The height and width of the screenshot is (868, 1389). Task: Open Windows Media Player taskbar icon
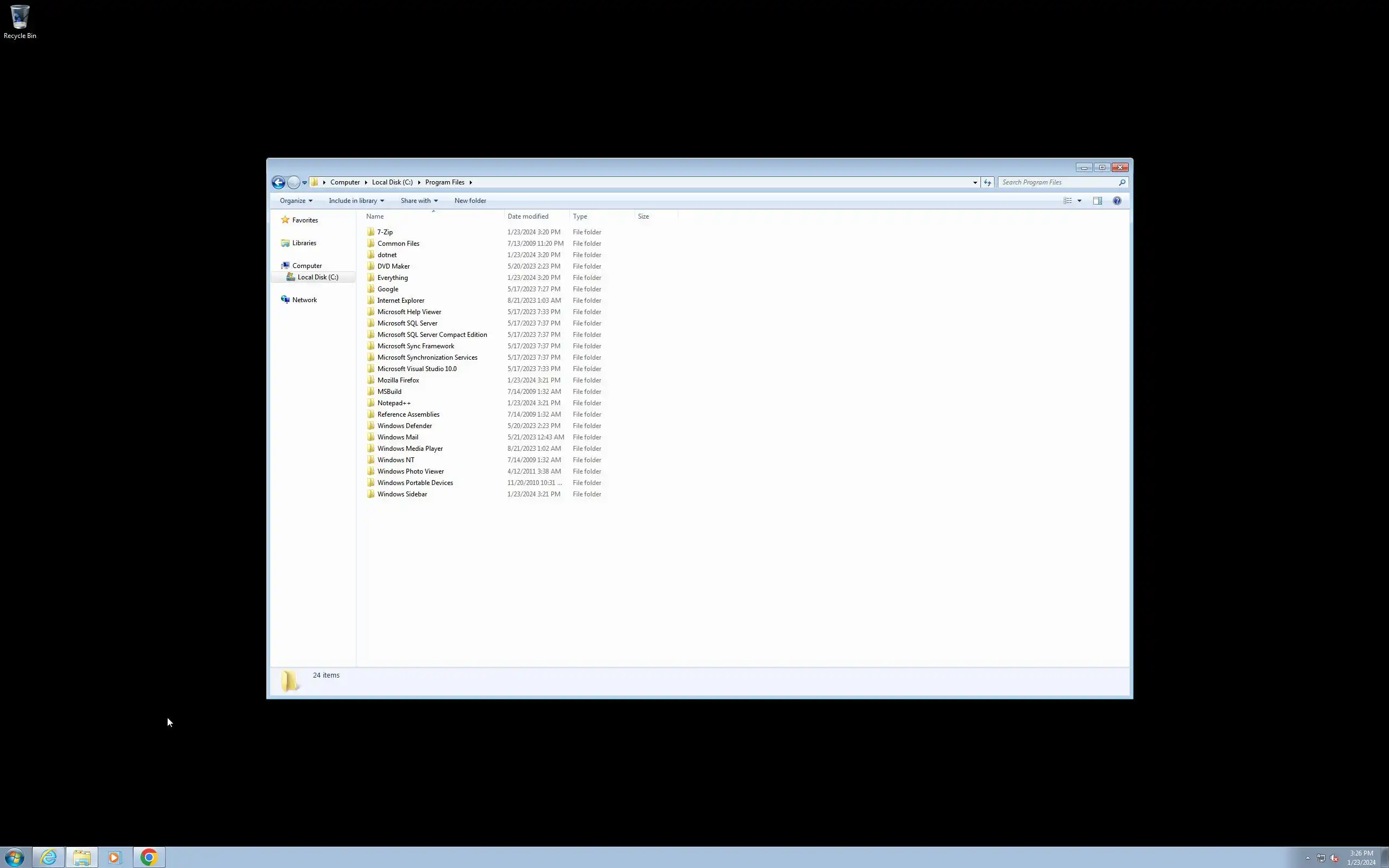click(x=115, y=857)
